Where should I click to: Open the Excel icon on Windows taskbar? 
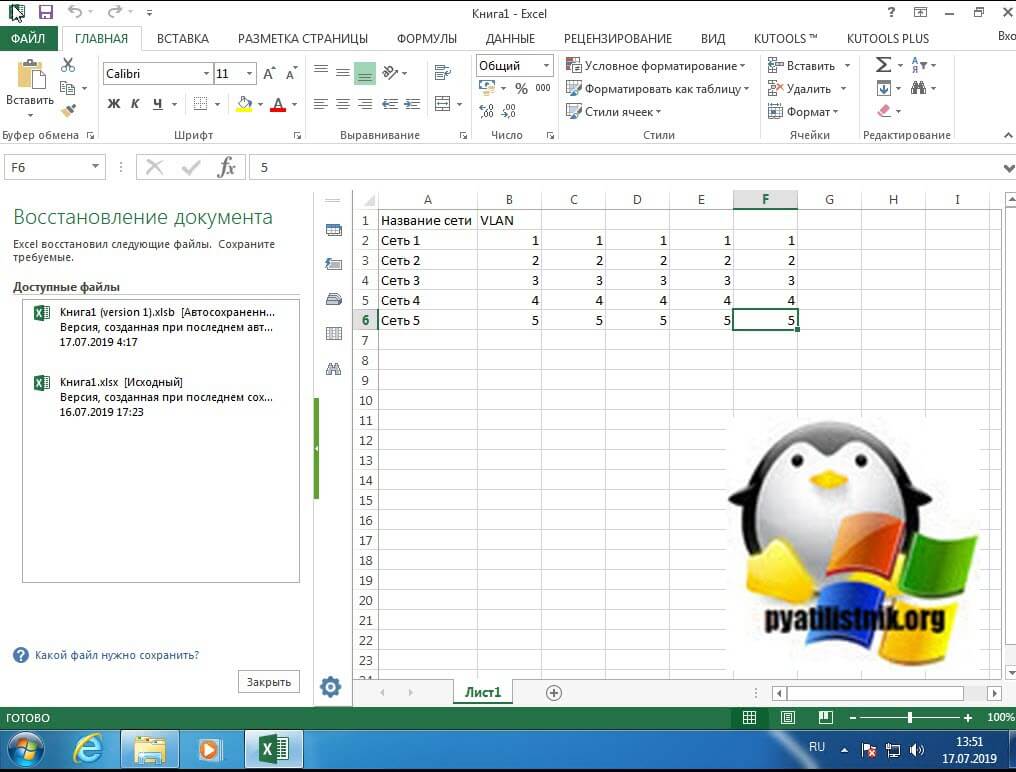[x=273, y=748]
